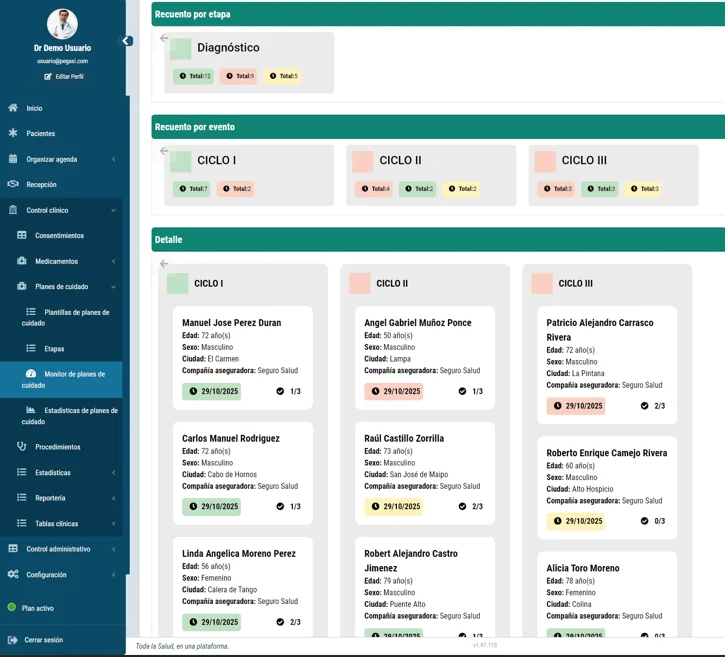The height and width of the screenshot is (657, 725).
Task: Click Estadísticas de planes chart icon
Action: click(x=31, y=410)
